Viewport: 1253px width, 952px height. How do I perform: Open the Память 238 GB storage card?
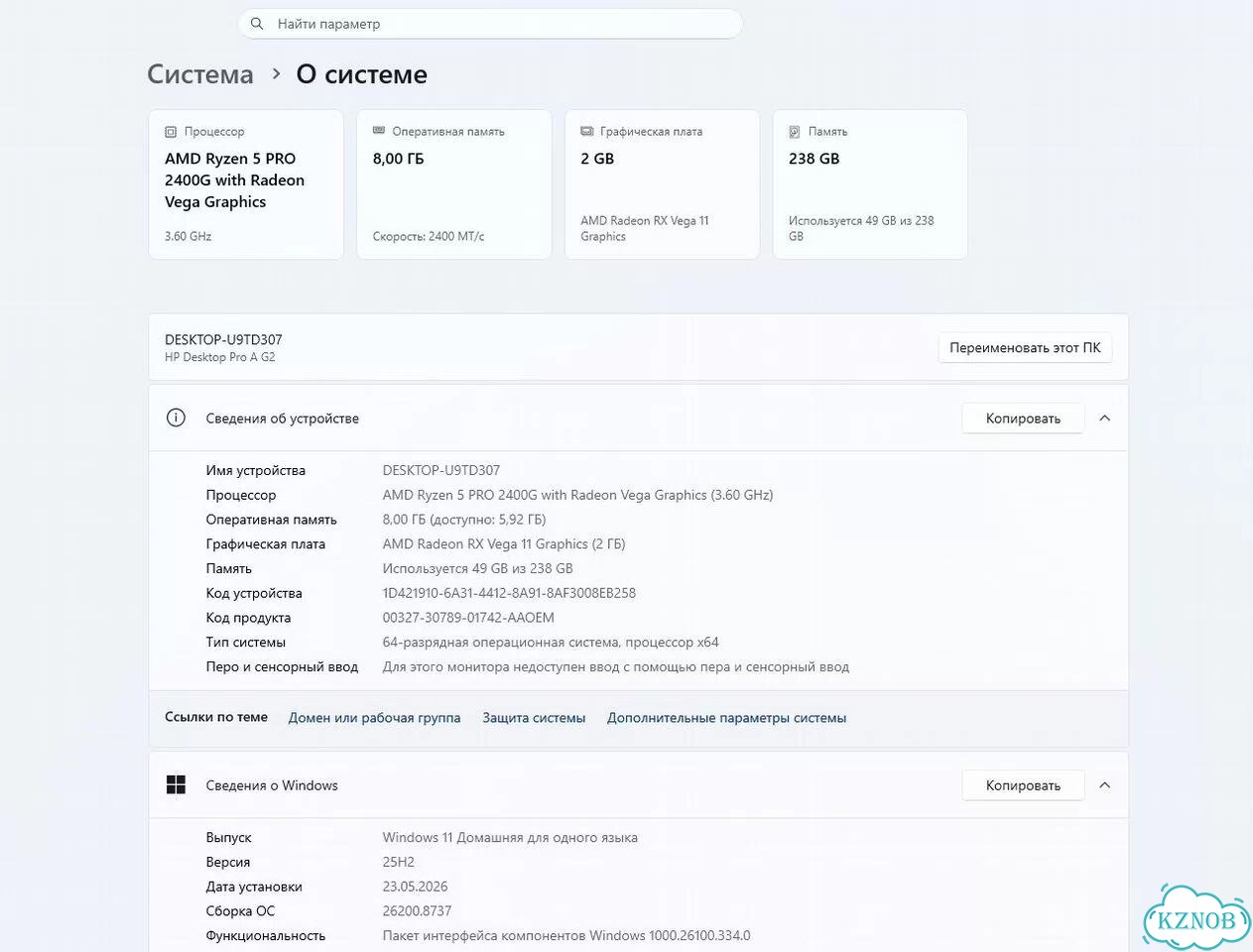click(x=870, y=184)
